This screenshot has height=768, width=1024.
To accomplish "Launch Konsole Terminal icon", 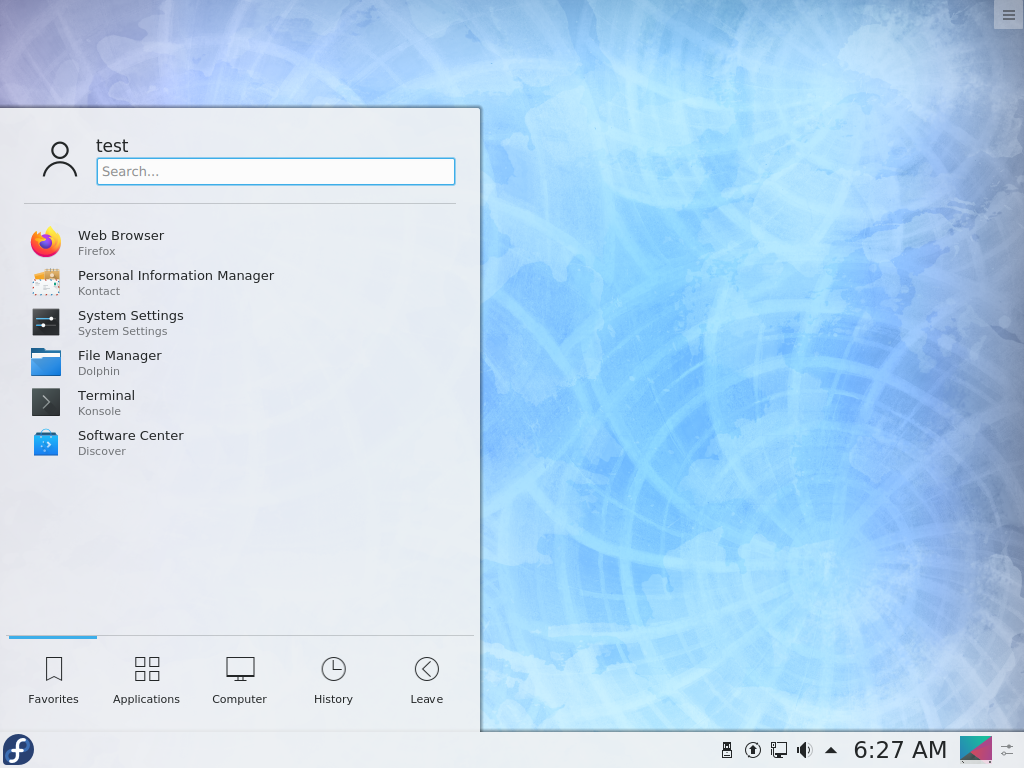I will [x=46, y=402].
